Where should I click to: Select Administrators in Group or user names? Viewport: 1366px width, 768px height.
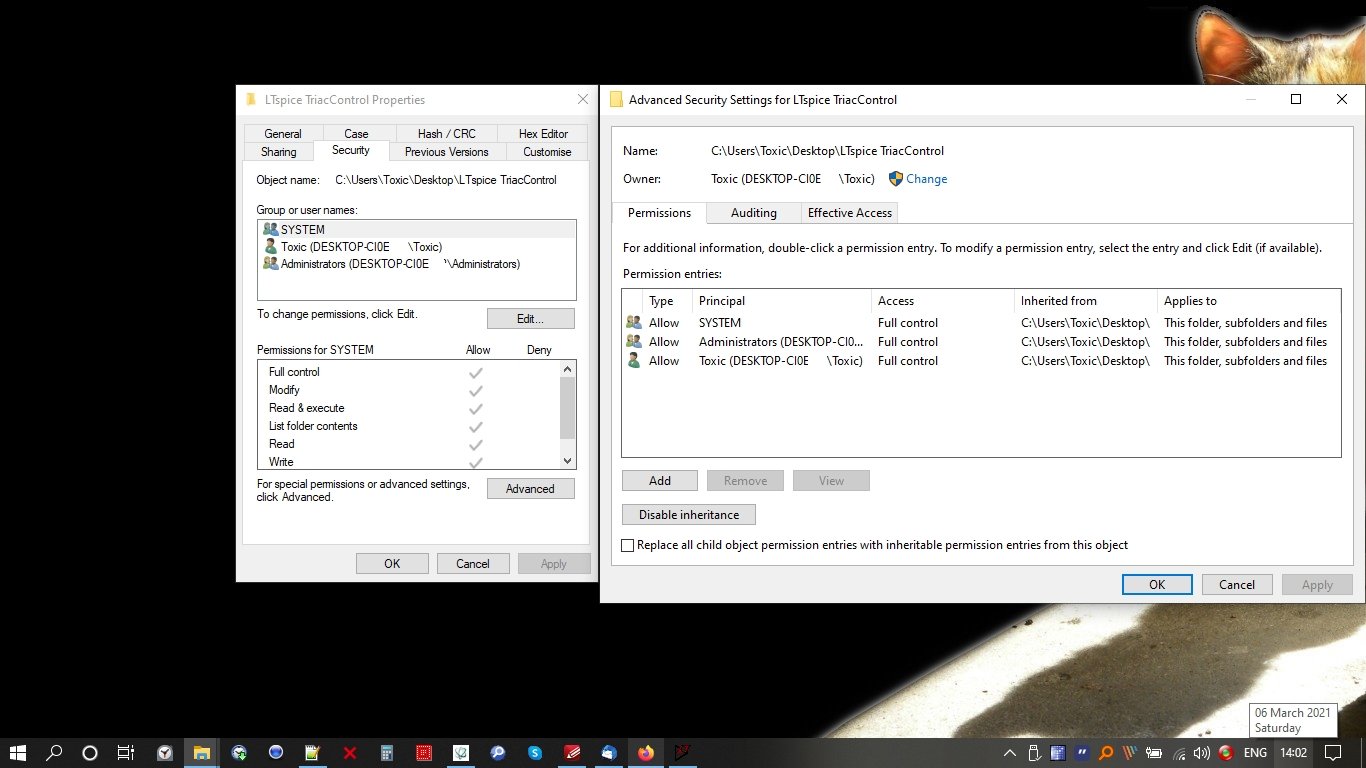click(417, 264)
